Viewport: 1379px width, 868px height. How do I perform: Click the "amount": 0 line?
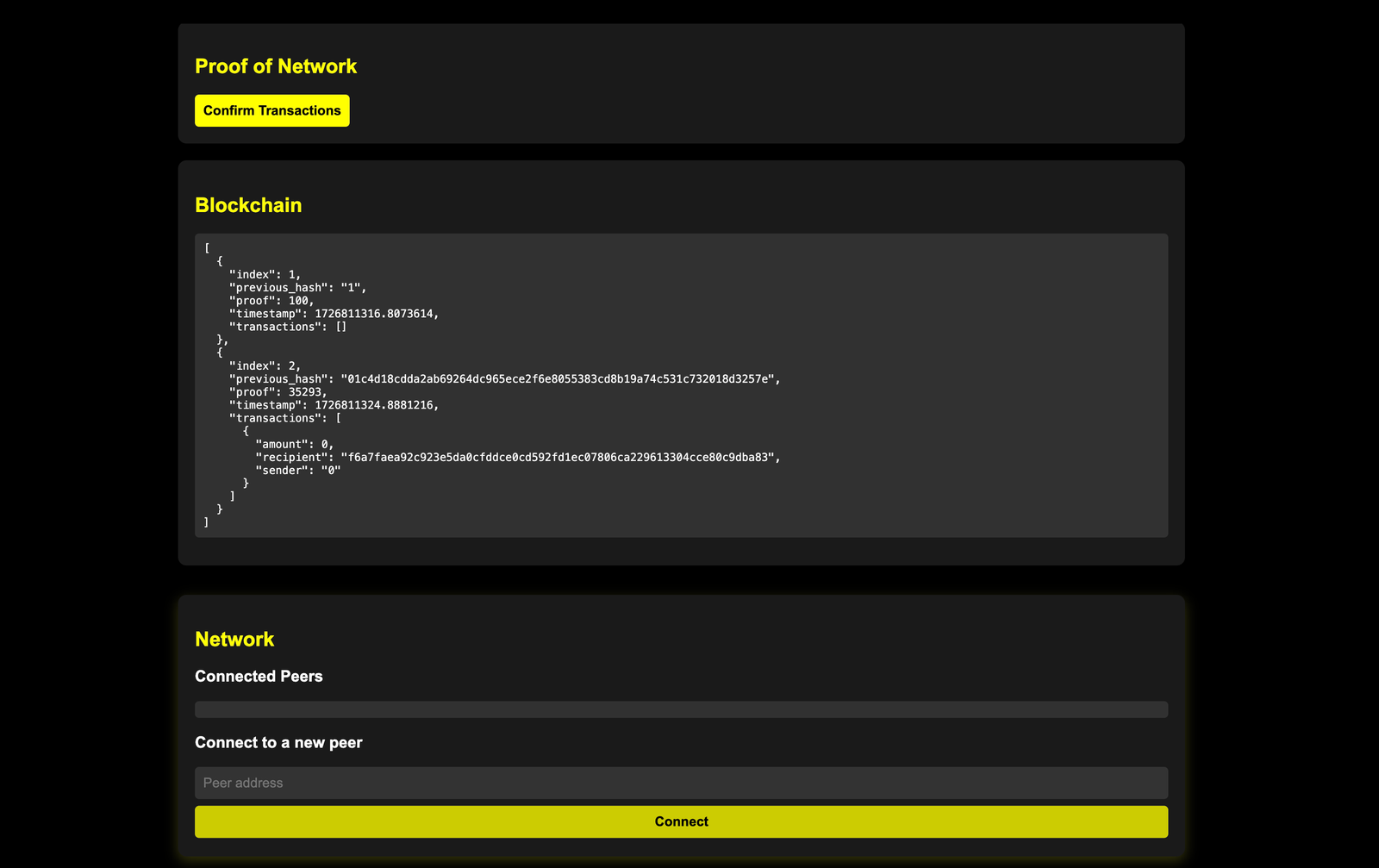tap(294, 445)
